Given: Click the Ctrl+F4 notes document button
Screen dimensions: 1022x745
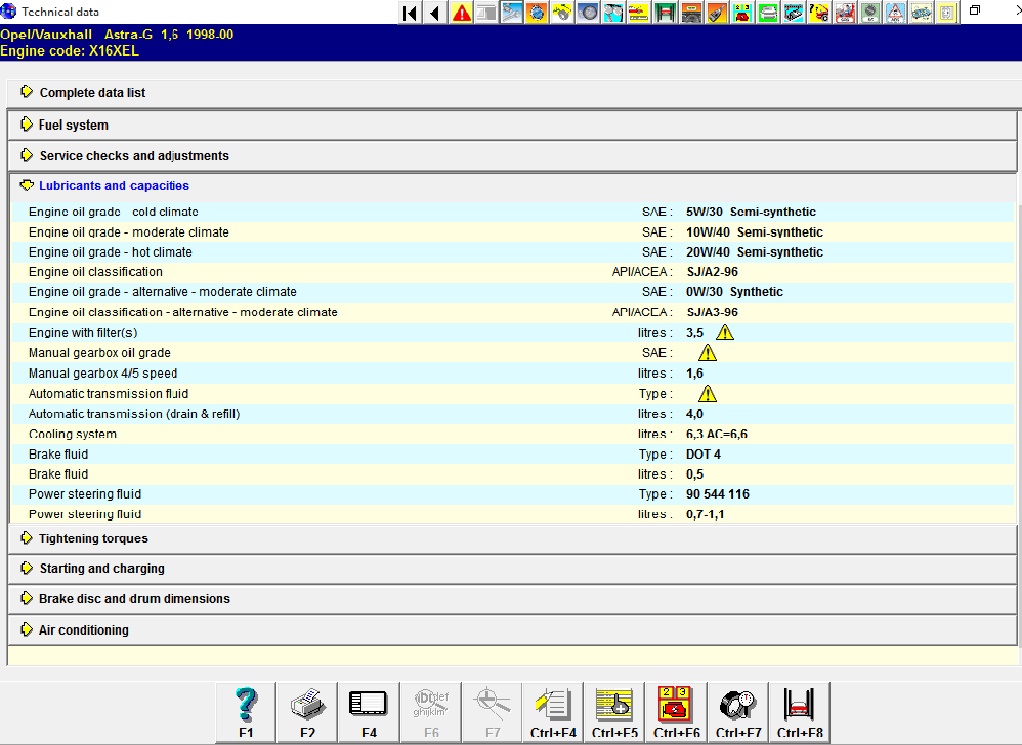Looking at the screenshot, I should (553, 712).
